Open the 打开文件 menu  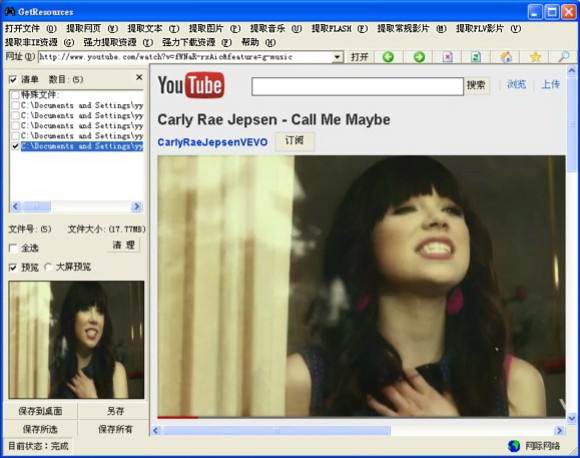click(31, 28)
